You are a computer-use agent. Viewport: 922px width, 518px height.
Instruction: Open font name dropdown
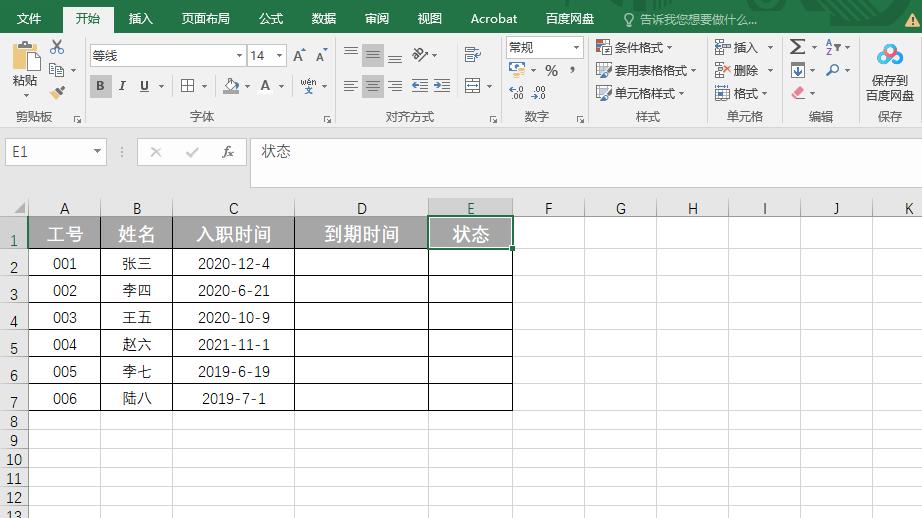(x=239, y=56)
